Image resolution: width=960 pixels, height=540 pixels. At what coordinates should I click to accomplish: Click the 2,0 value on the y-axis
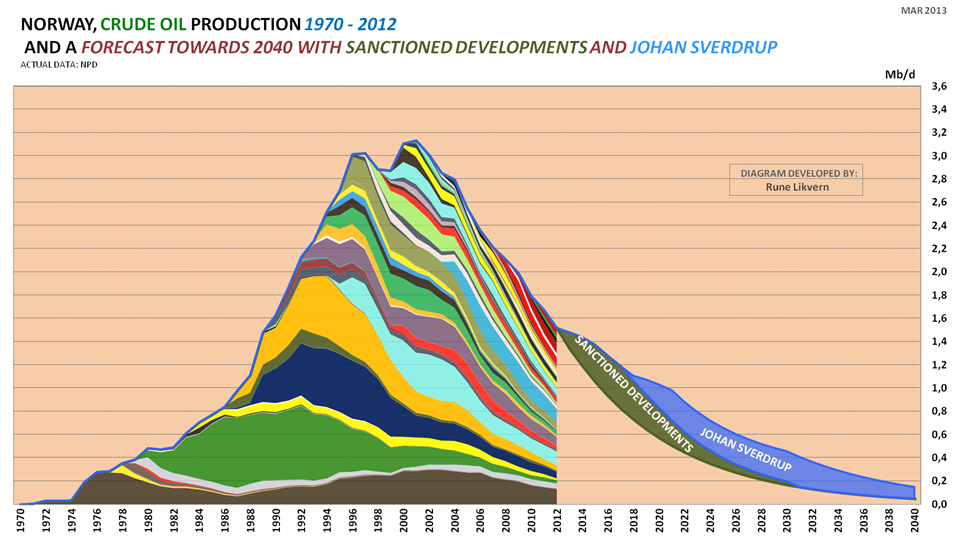coord(938,272)
